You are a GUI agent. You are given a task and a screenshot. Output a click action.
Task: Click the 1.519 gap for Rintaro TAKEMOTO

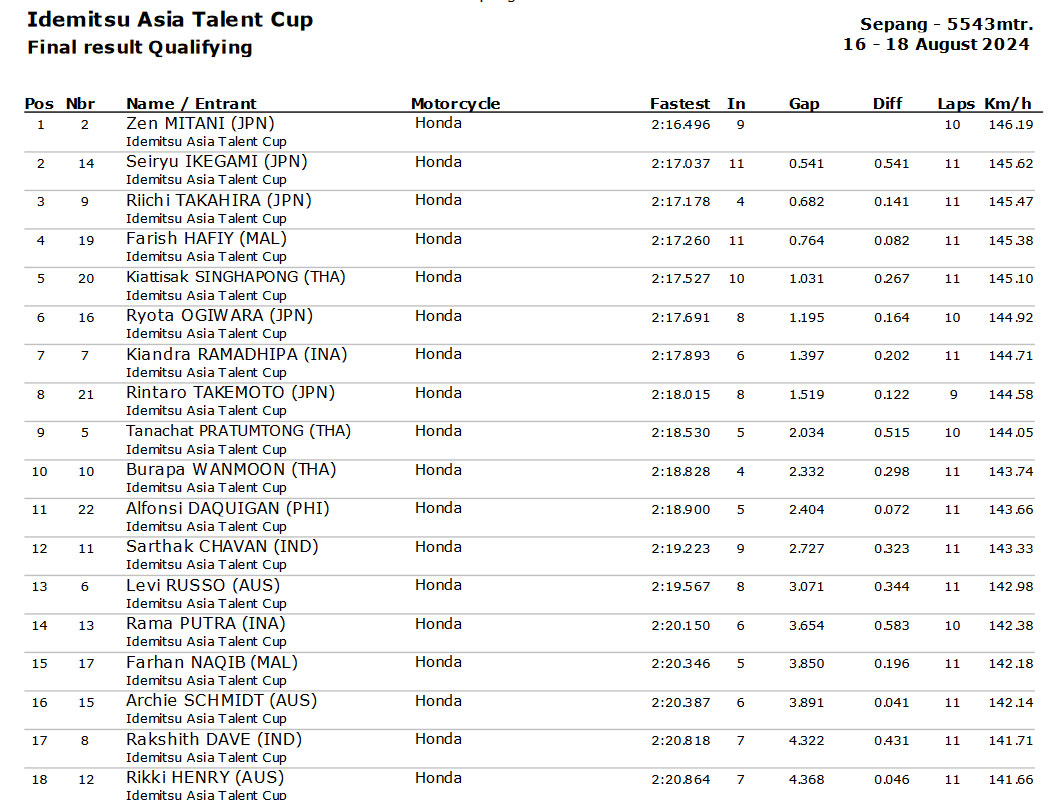point(806,394)
